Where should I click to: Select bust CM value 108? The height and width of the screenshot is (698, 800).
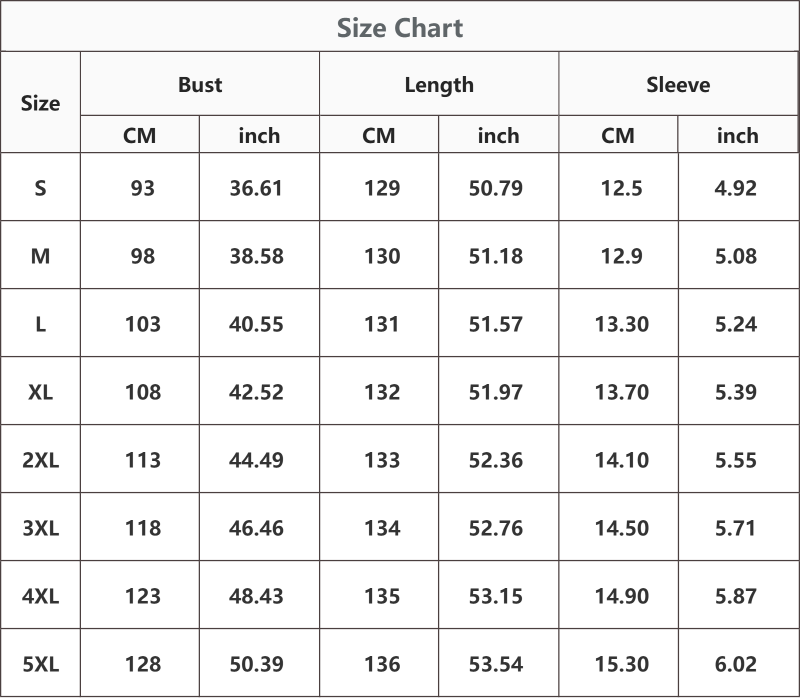(x=143, y=392)
